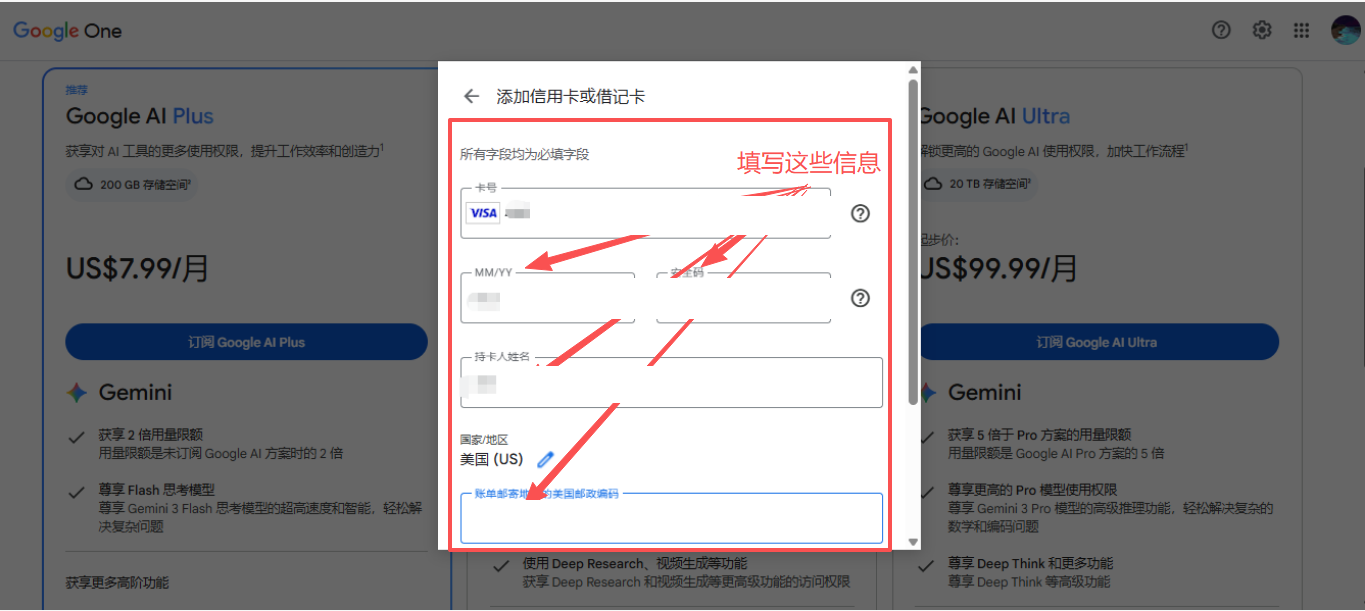Edit country/region with the pencil icon

click(545, 459)
